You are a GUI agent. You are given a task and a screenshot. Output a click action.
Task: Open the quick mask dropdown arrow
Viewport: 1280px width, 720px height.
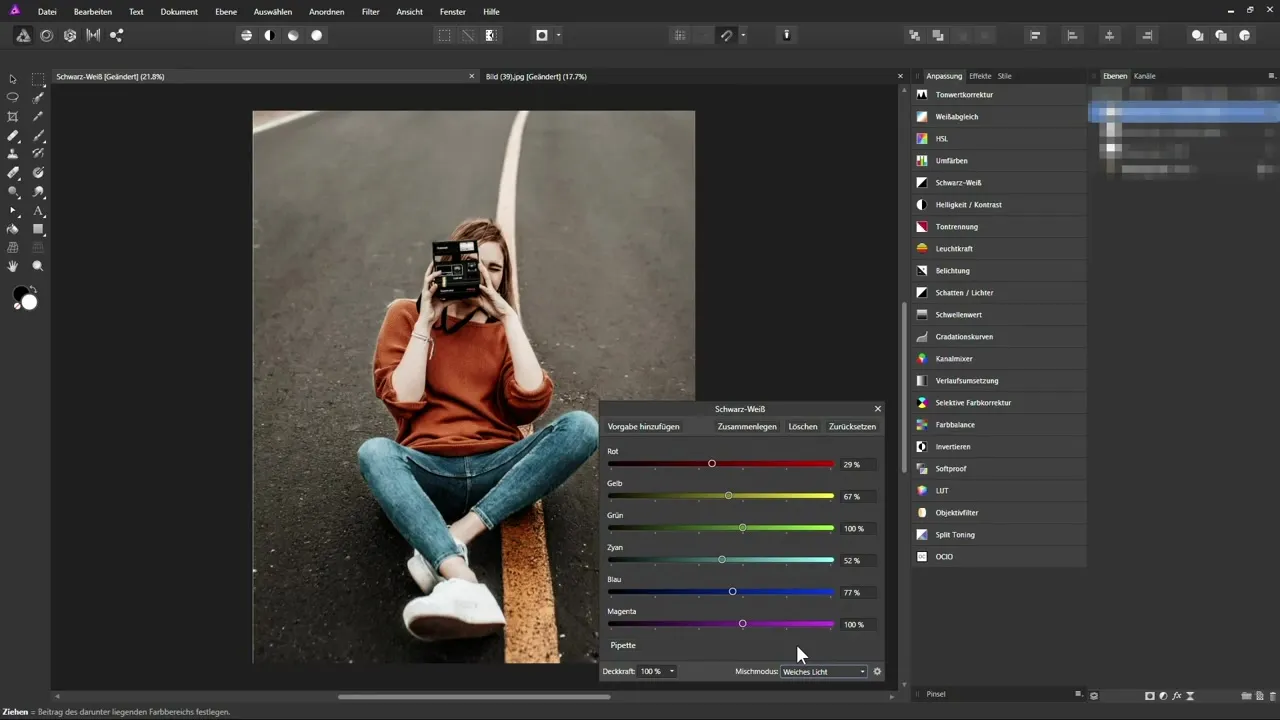558,35
